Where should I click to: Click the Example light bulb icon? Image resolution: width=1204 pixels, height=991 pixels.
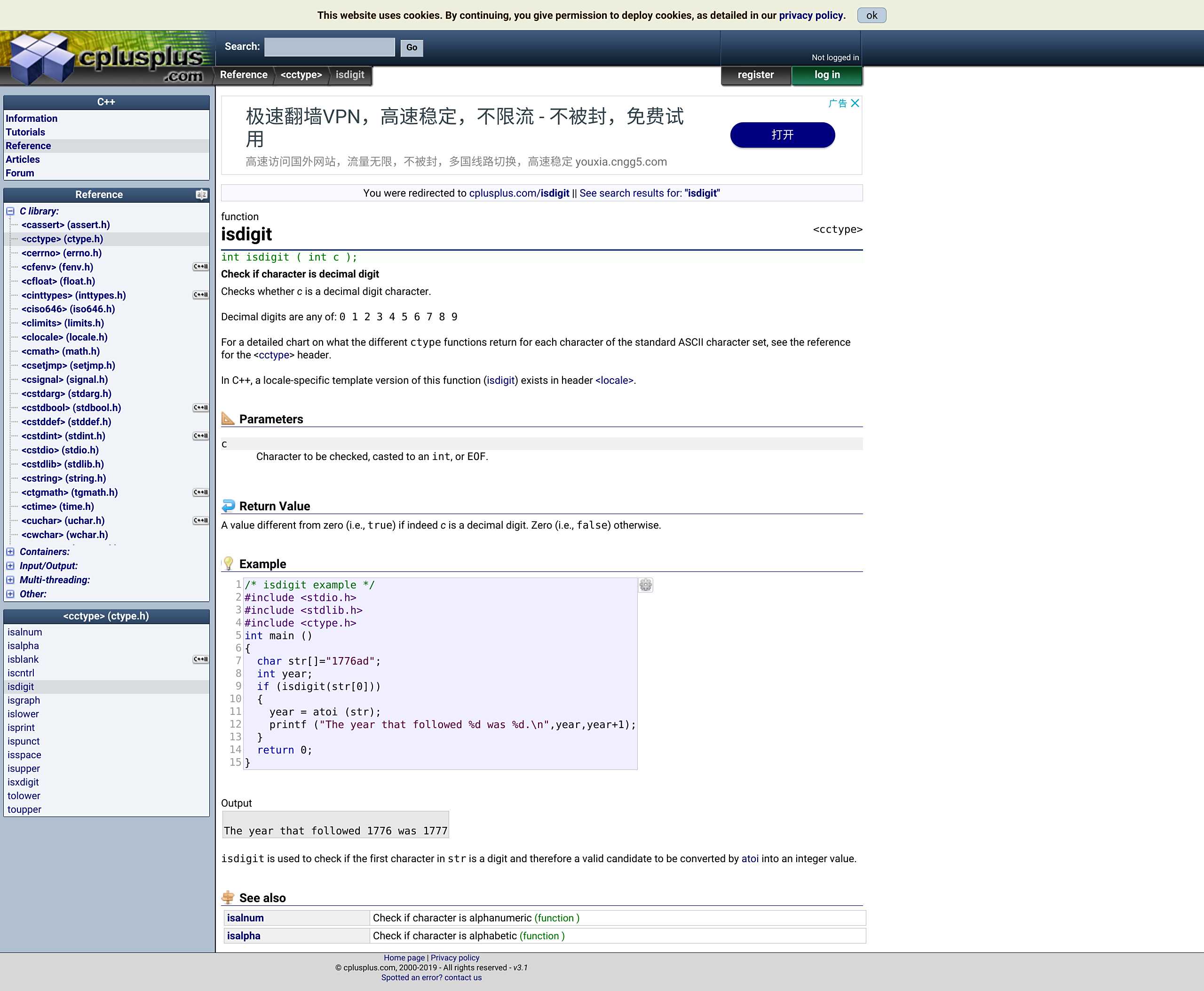229,563
